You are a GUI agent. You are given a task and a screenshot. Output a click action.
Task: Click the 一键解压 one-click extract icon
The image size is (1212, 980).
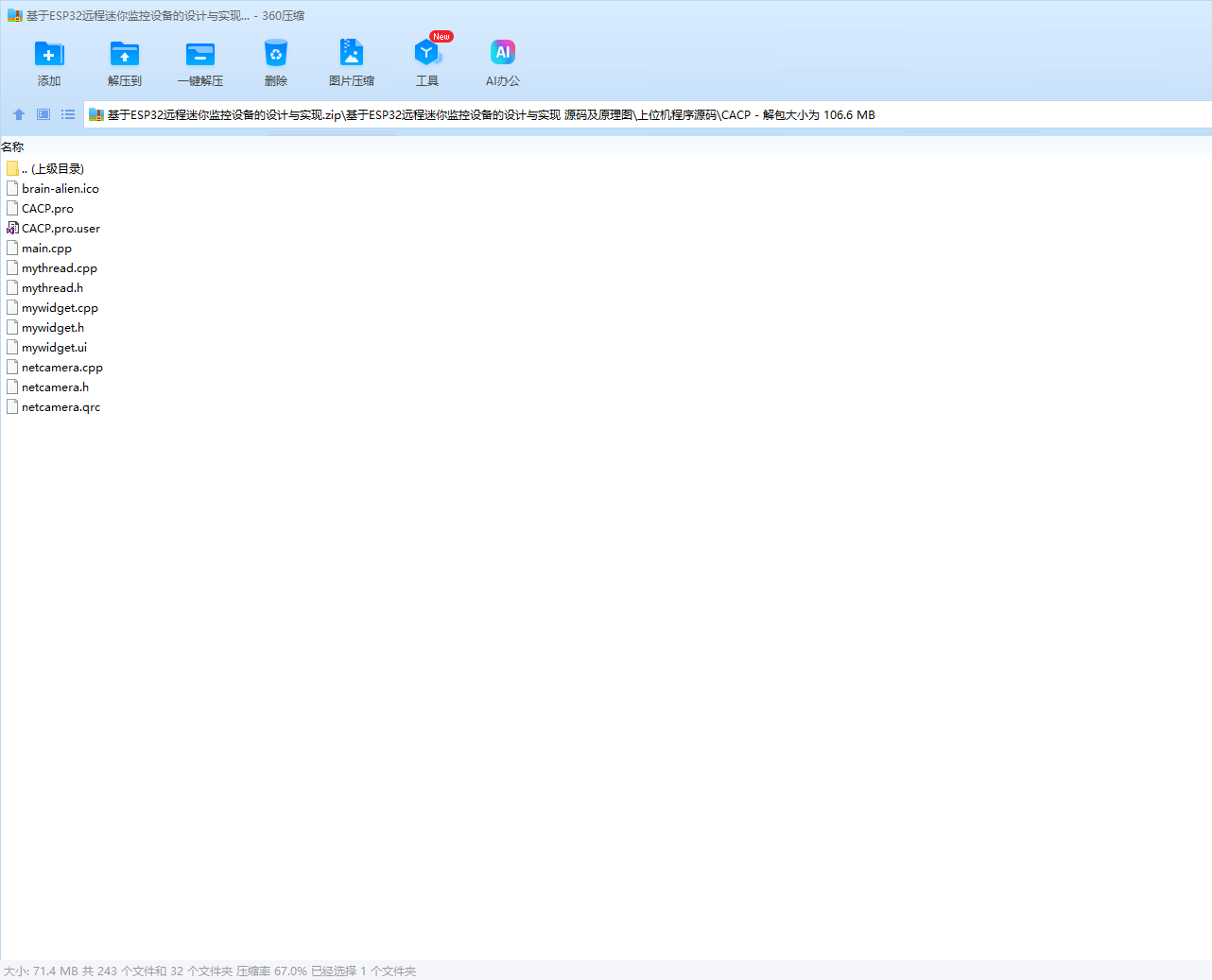point(200,54)
